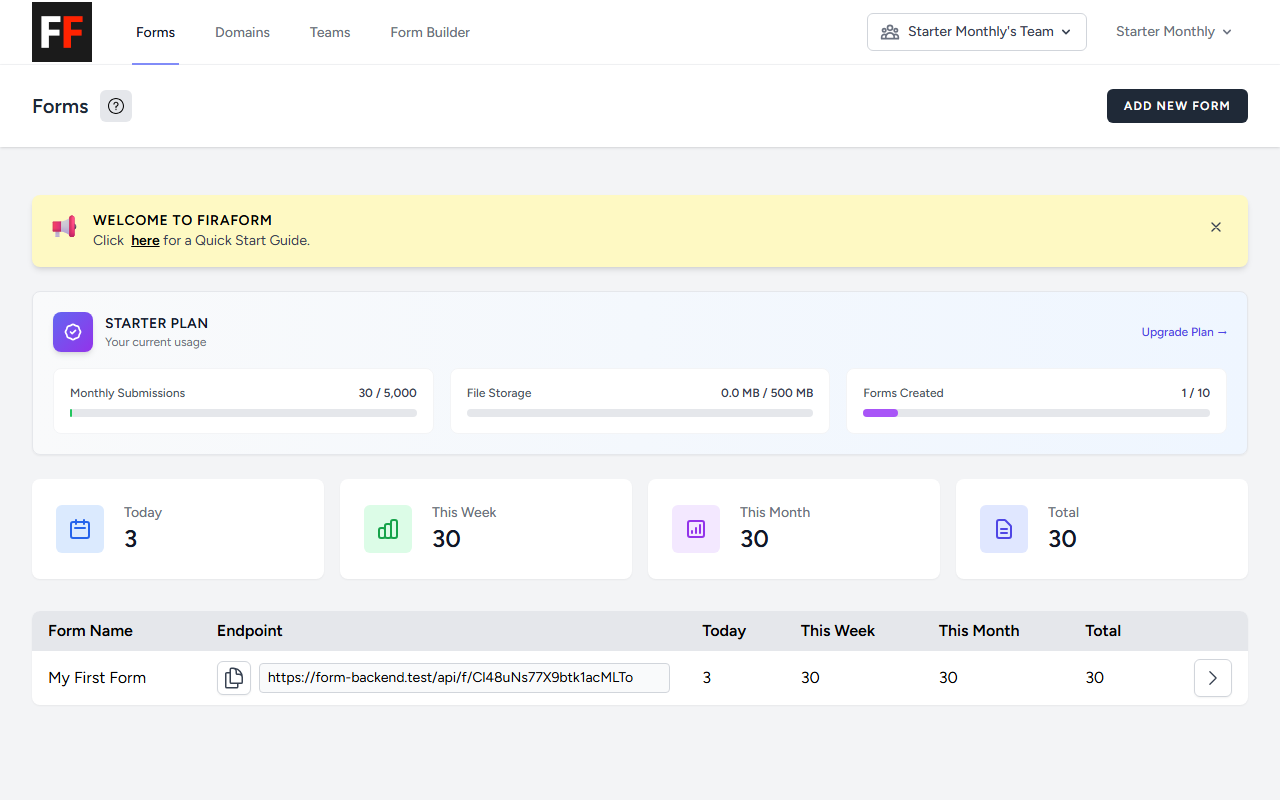This screenshot has width=1280, height=800.
Task: Select the endpoint URL input field
Action: [464, 678]
